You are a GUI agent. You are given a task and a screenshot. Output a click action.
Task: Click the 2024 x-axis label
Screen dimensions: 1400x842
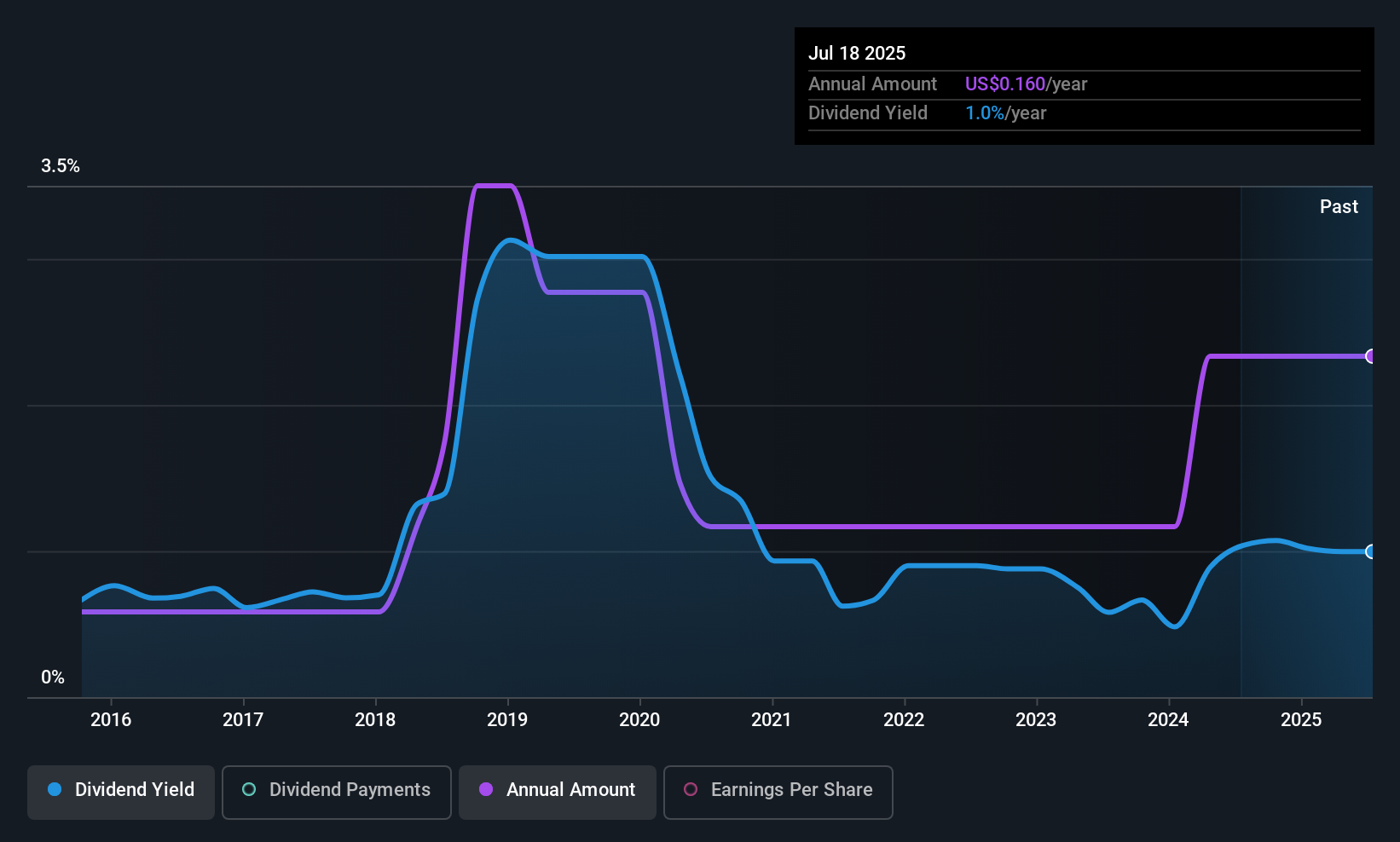[1168, 719]
